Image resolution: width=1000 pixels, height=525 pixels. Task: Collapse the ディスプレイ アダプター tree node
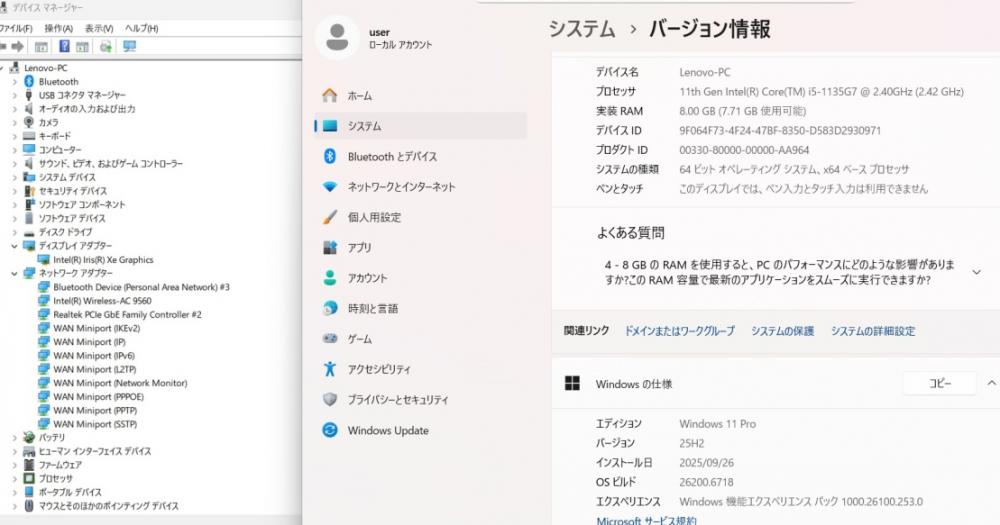pos(14,246)
